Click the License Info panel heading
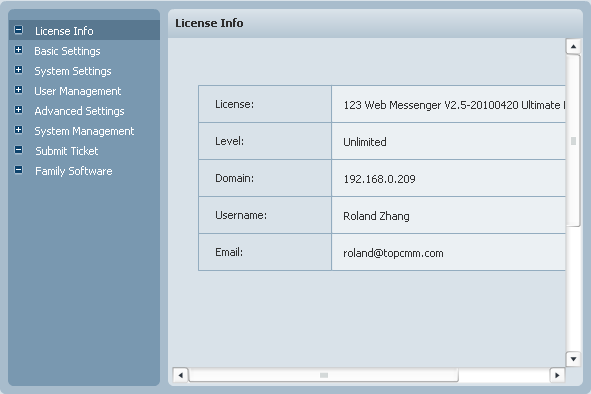 [x=209, y=23]
